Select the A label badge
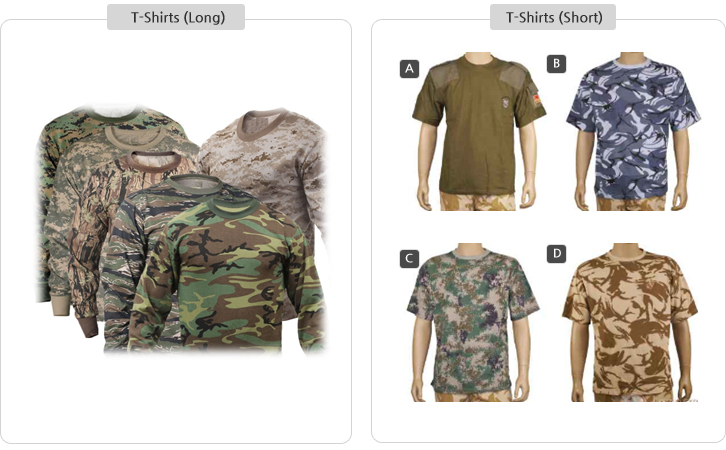This screenshot has width=726, height=450. pyautogui.click(x=409, y=69)
